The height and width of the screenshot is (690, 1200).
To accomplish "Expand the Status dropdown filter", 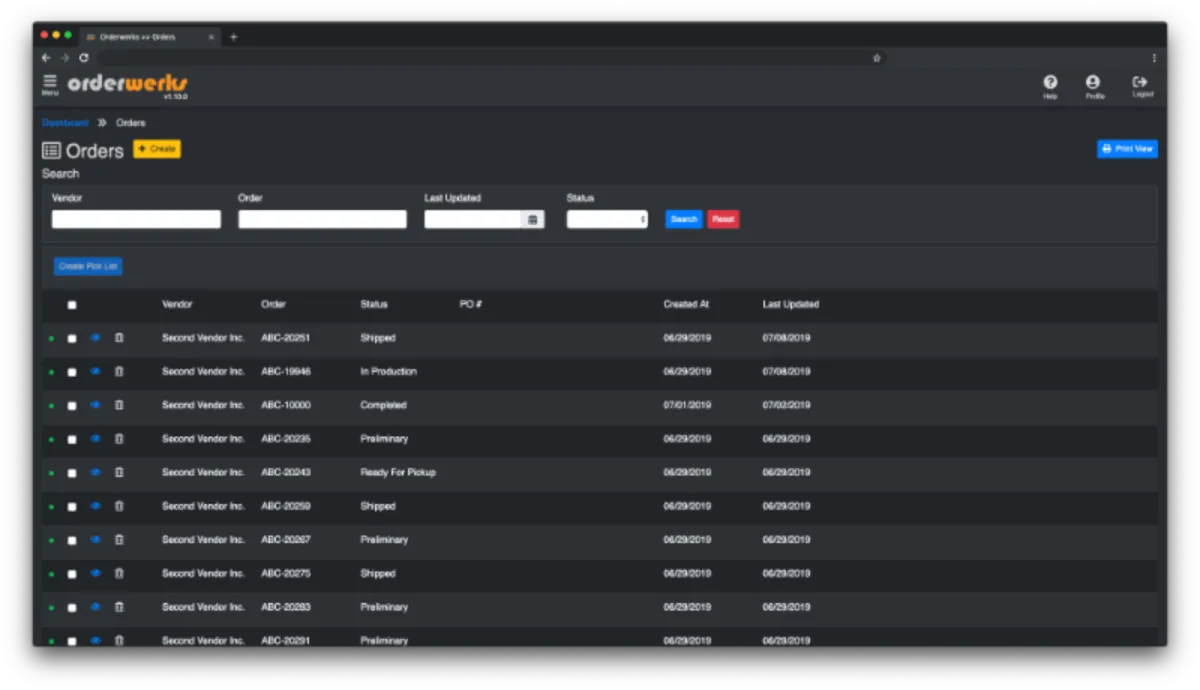I will pyautogui.click(x=607, y=219).
